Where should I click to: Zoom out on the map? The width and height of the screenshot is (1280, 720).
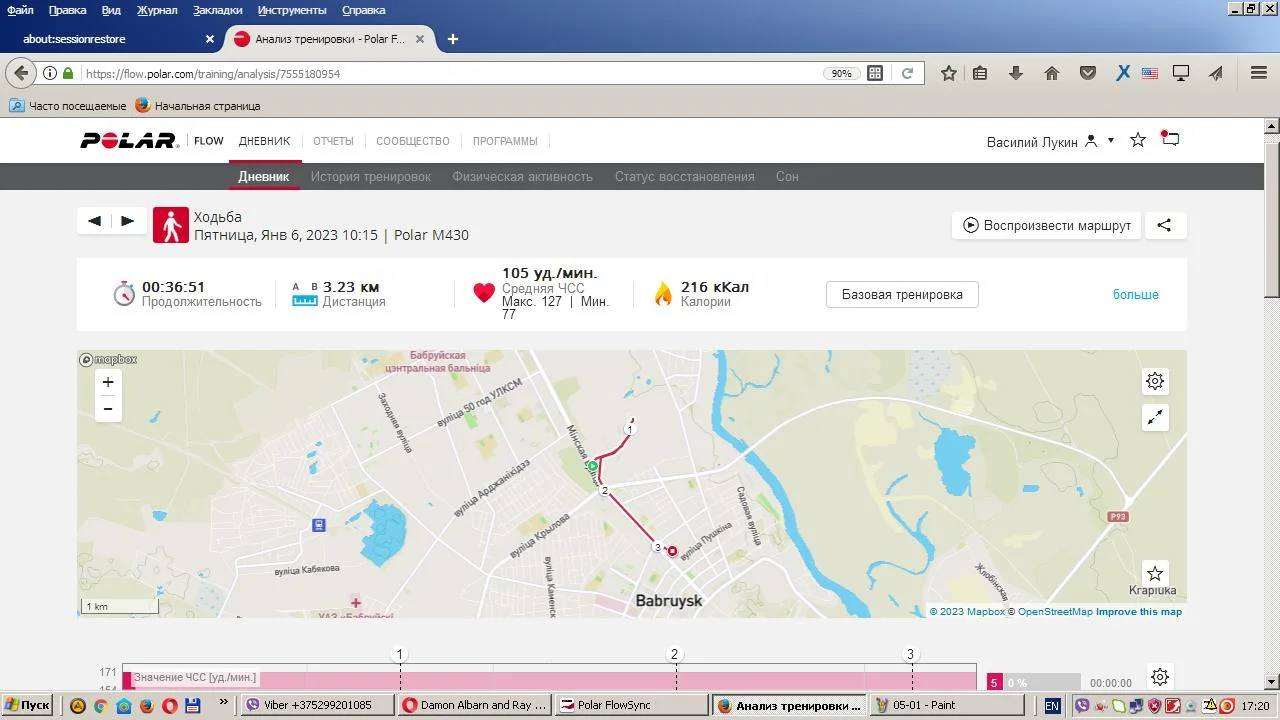click(x=108, y=409)
